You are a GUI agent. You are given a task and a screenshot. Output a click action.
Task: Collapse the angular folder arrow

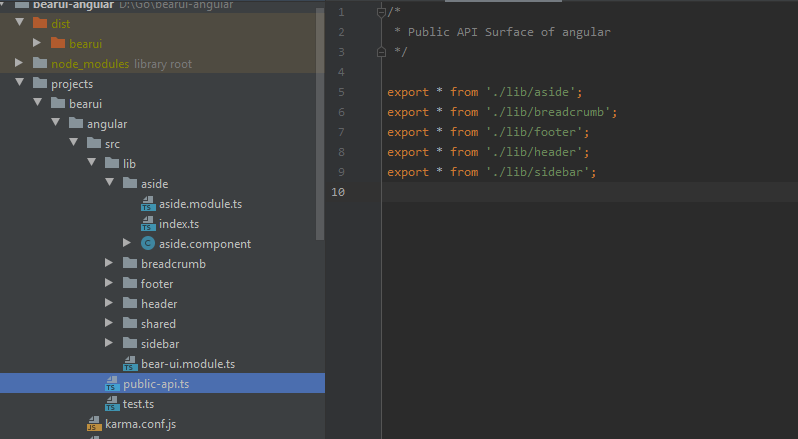(x=56, y=122)
